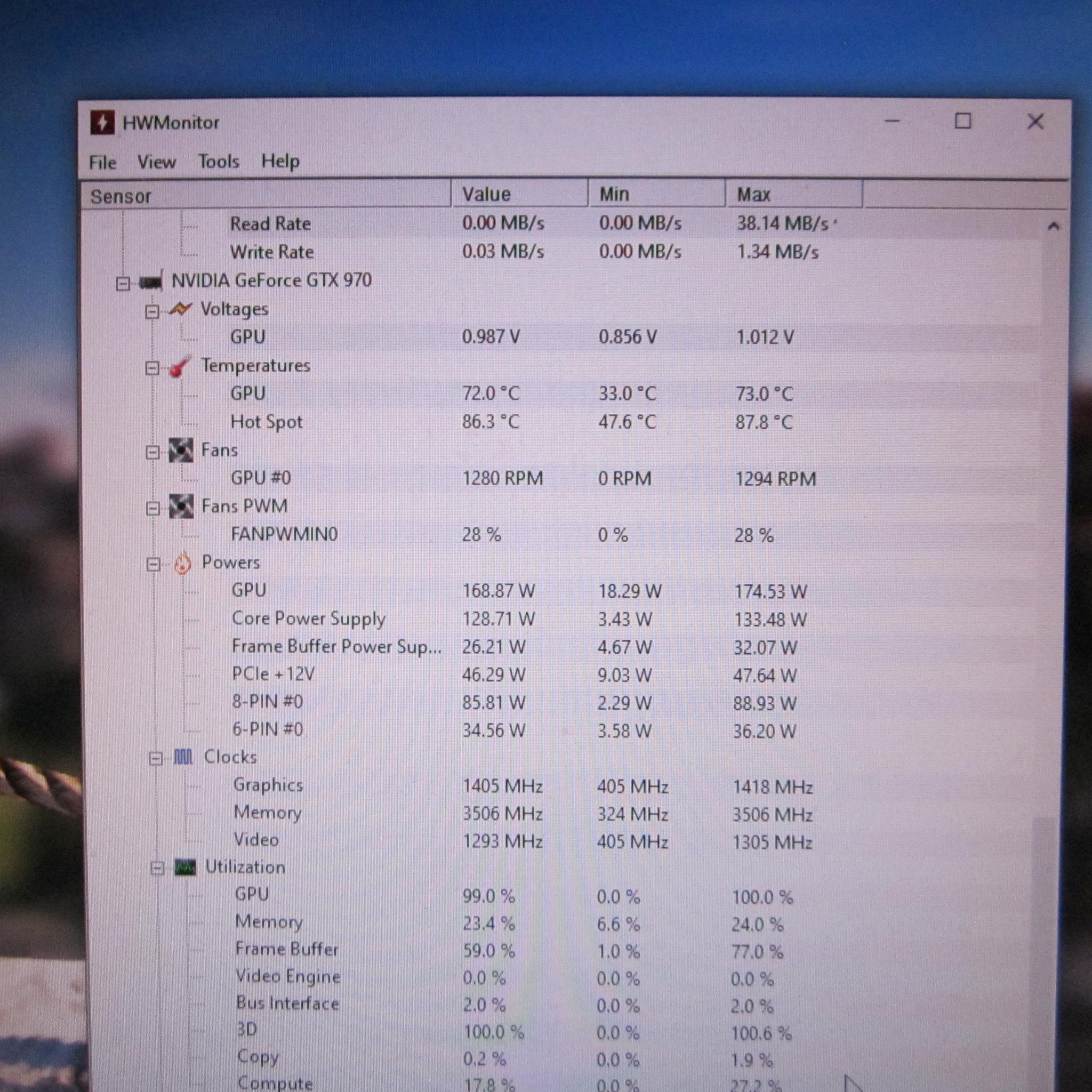Select the Read Rate row

click(563, 224)
